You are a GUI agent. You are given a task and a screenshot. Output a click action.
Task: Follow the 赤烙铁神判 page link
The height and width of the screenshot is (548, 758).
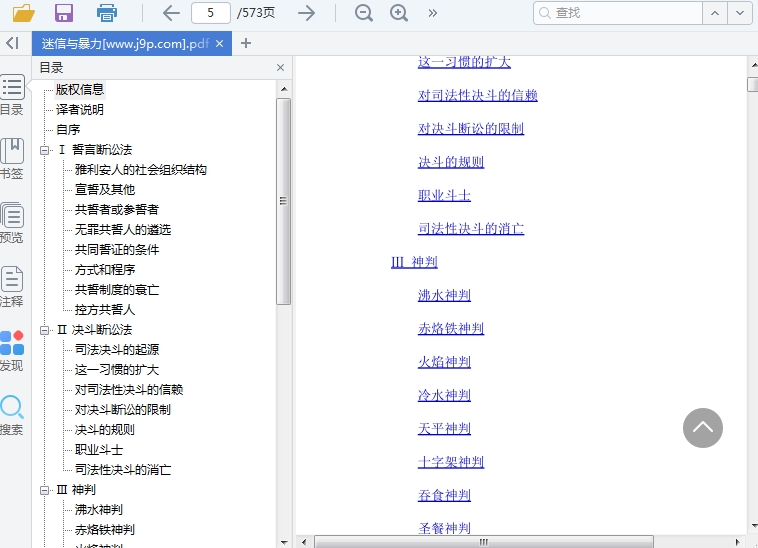451,329
